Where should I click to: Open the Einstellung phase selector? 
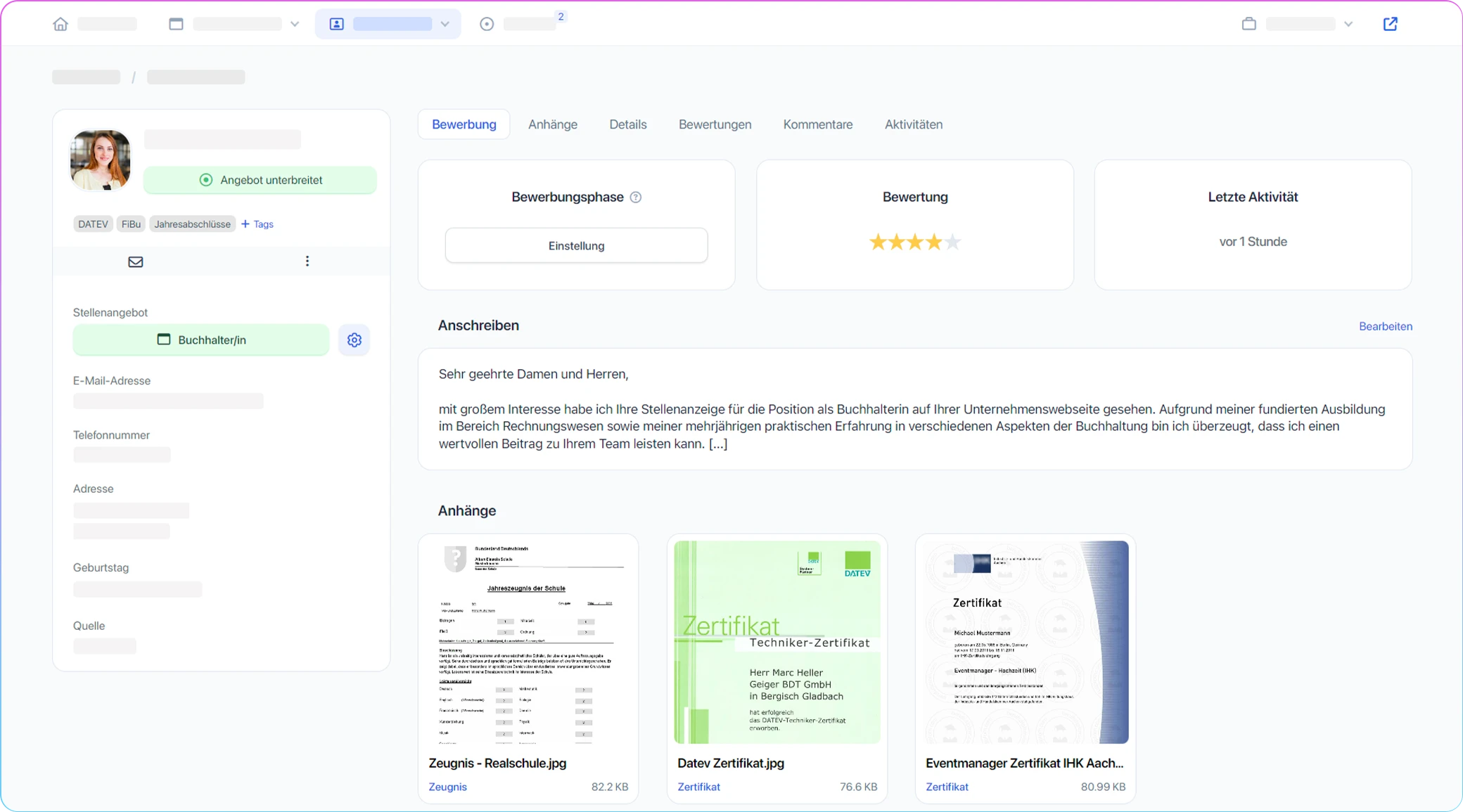(576, 245)
